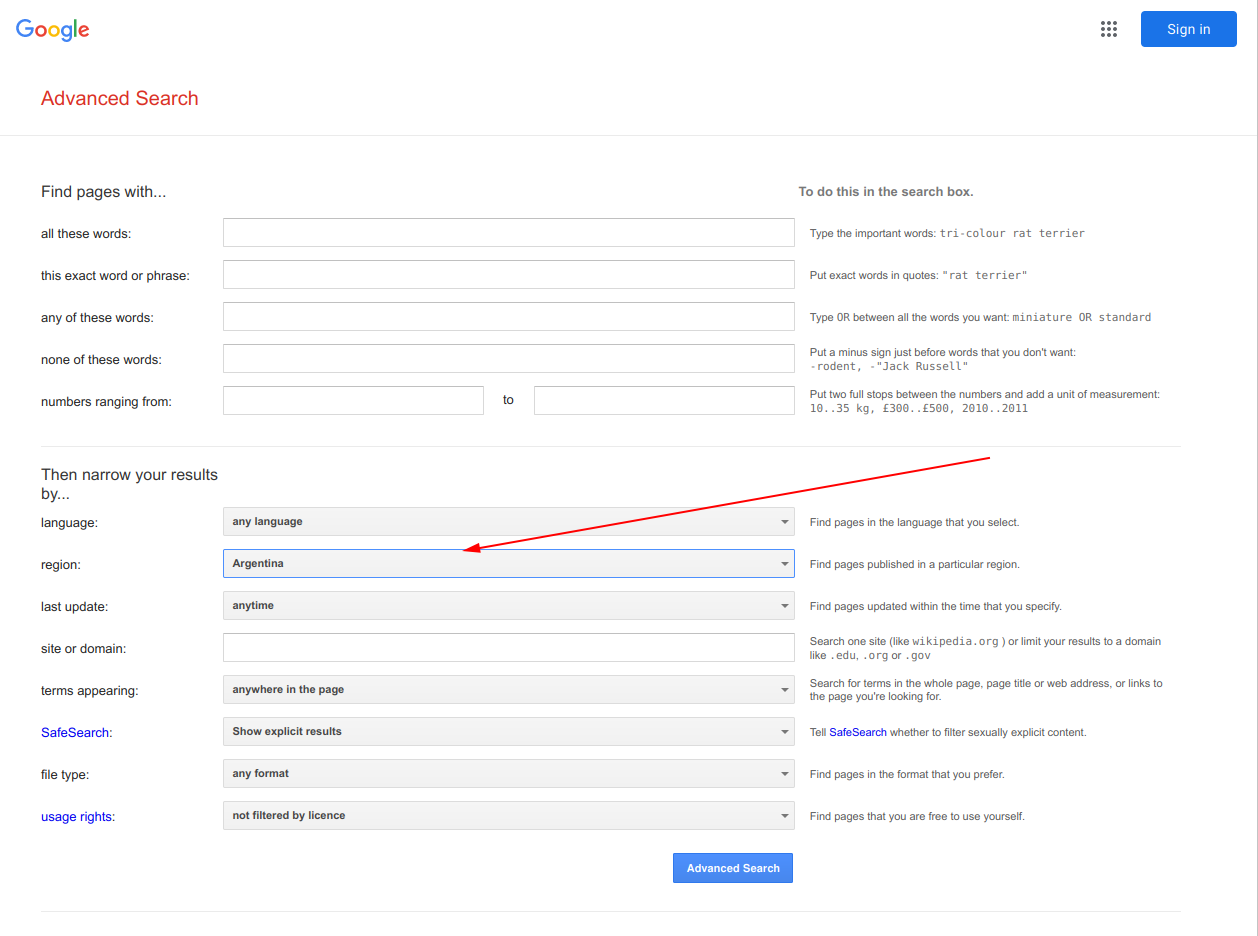Screen dimensions: 1258x936
Task: Open the region dropdown showing Argentina
Action: 509,564
